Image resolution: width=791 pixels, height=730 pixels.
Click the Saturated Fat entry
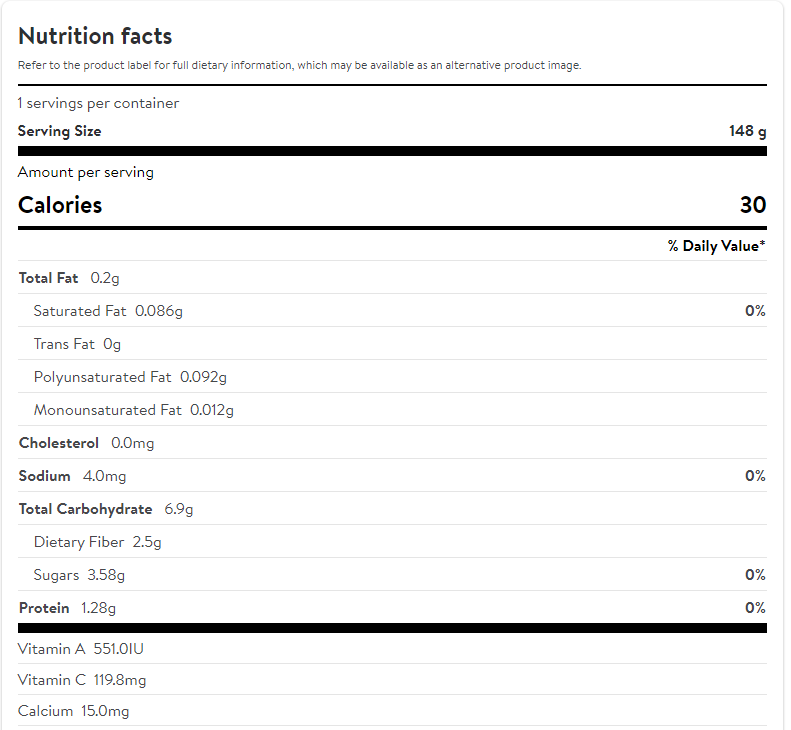pyautogui.click(x=108, y=311)
